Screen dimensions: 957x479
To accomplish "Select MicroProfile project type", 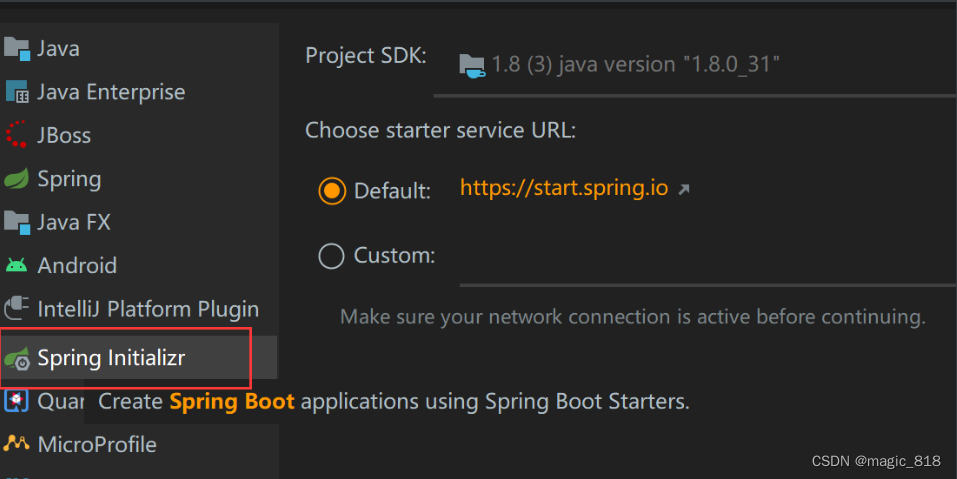I will 139,444.
